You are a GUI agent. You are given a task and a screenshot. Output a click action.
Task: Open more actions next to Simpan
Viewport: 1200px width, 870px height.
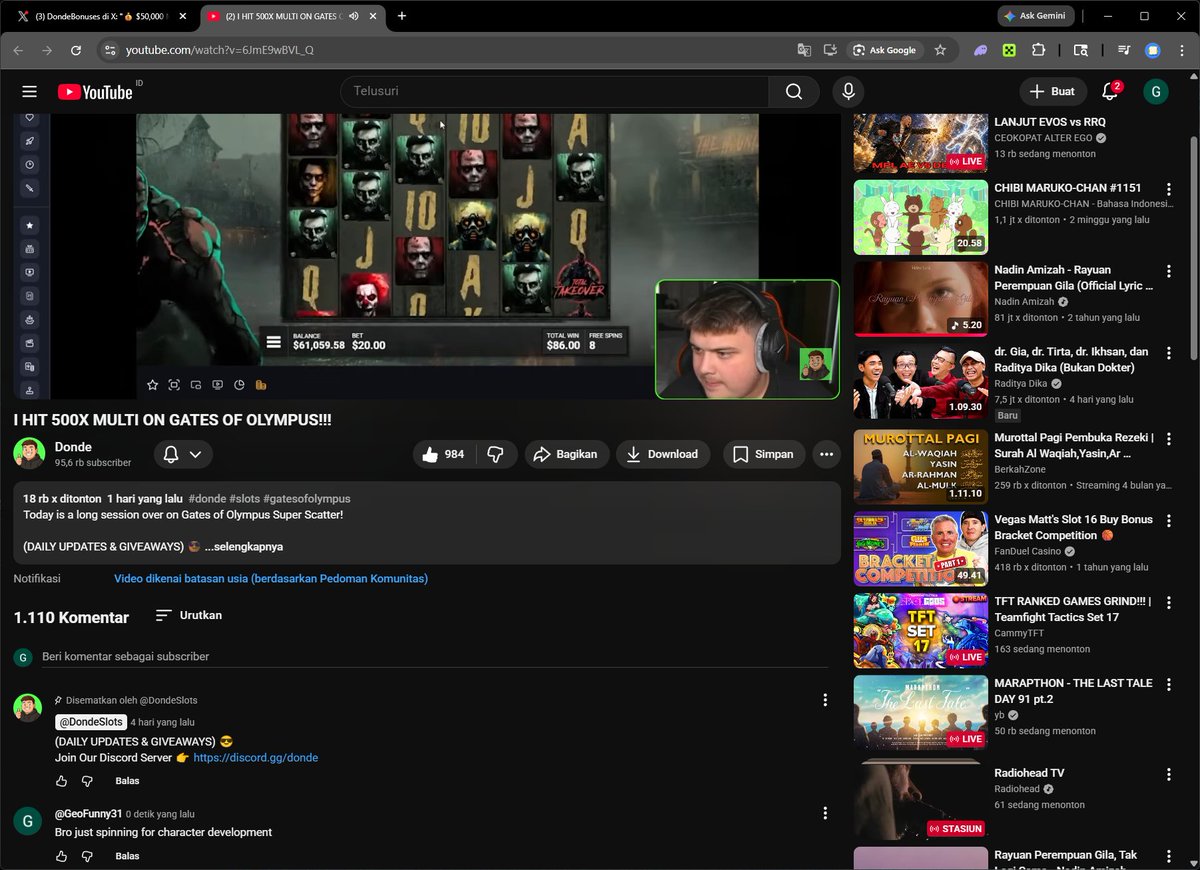click(x=826, y=454)
